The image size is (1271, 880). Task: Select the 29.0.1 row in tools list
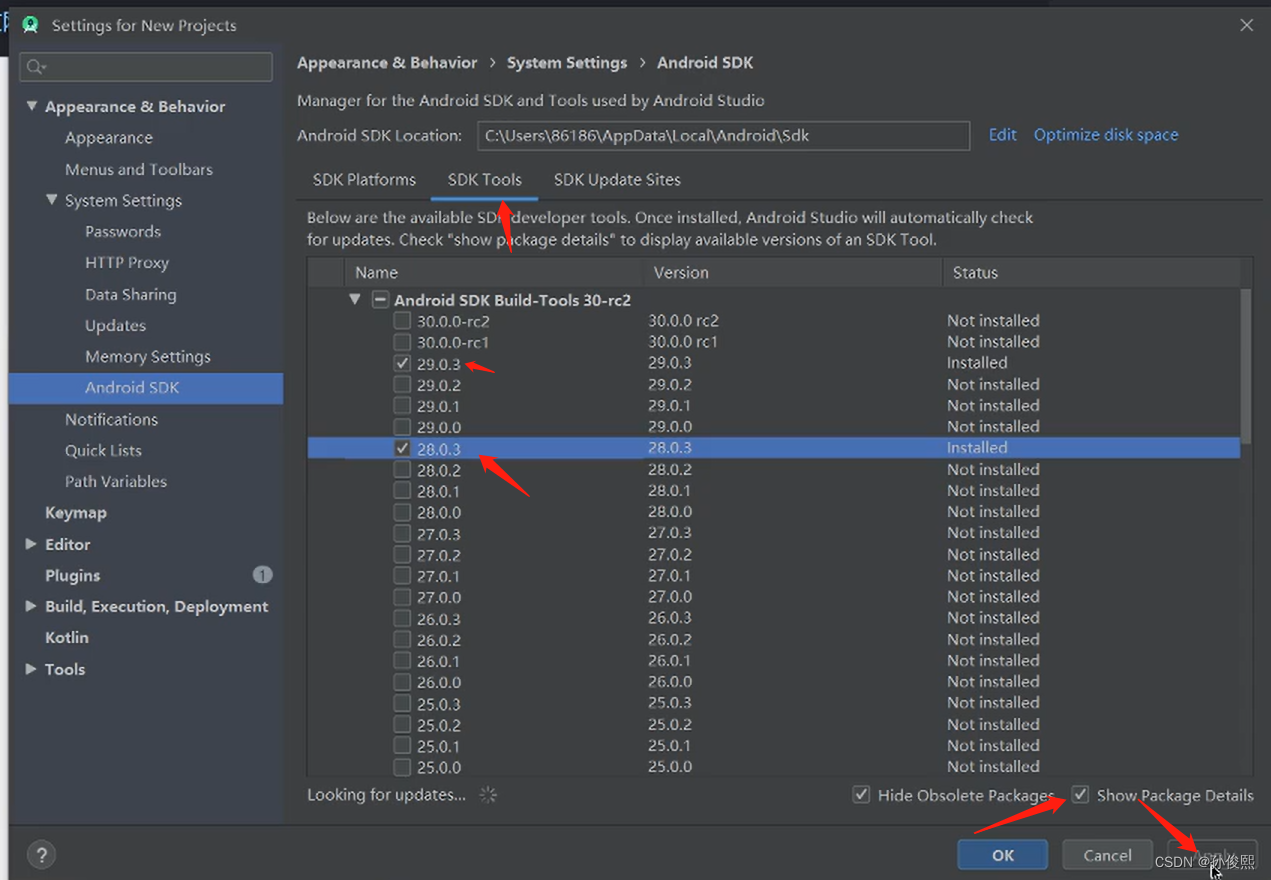click(x=774, y=406)
